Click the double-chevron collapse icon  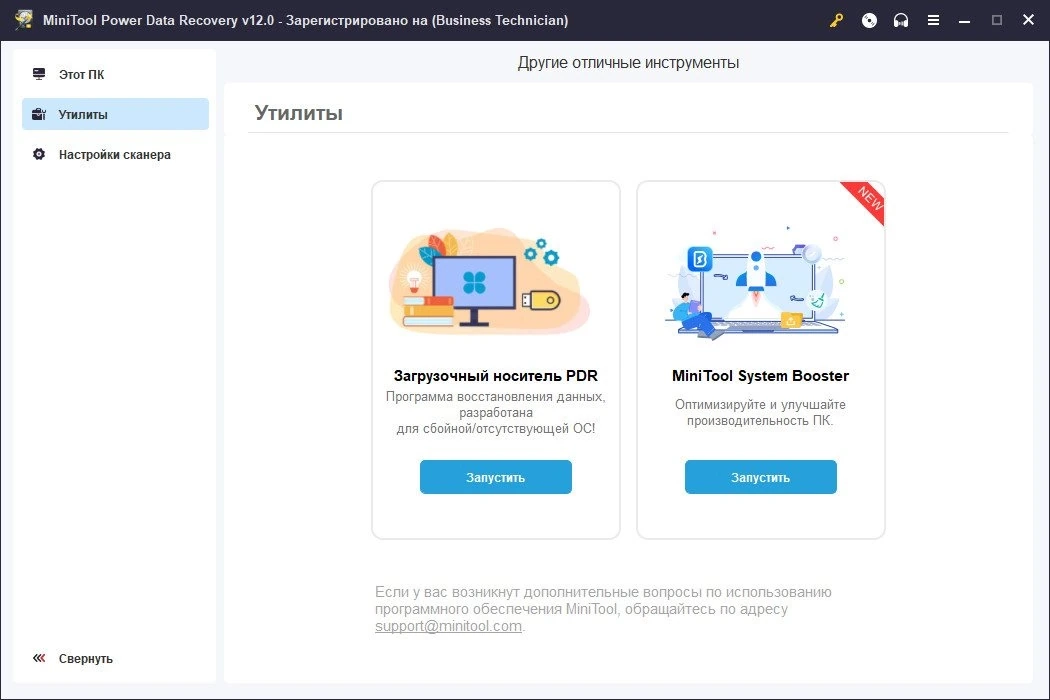(40, 658)
